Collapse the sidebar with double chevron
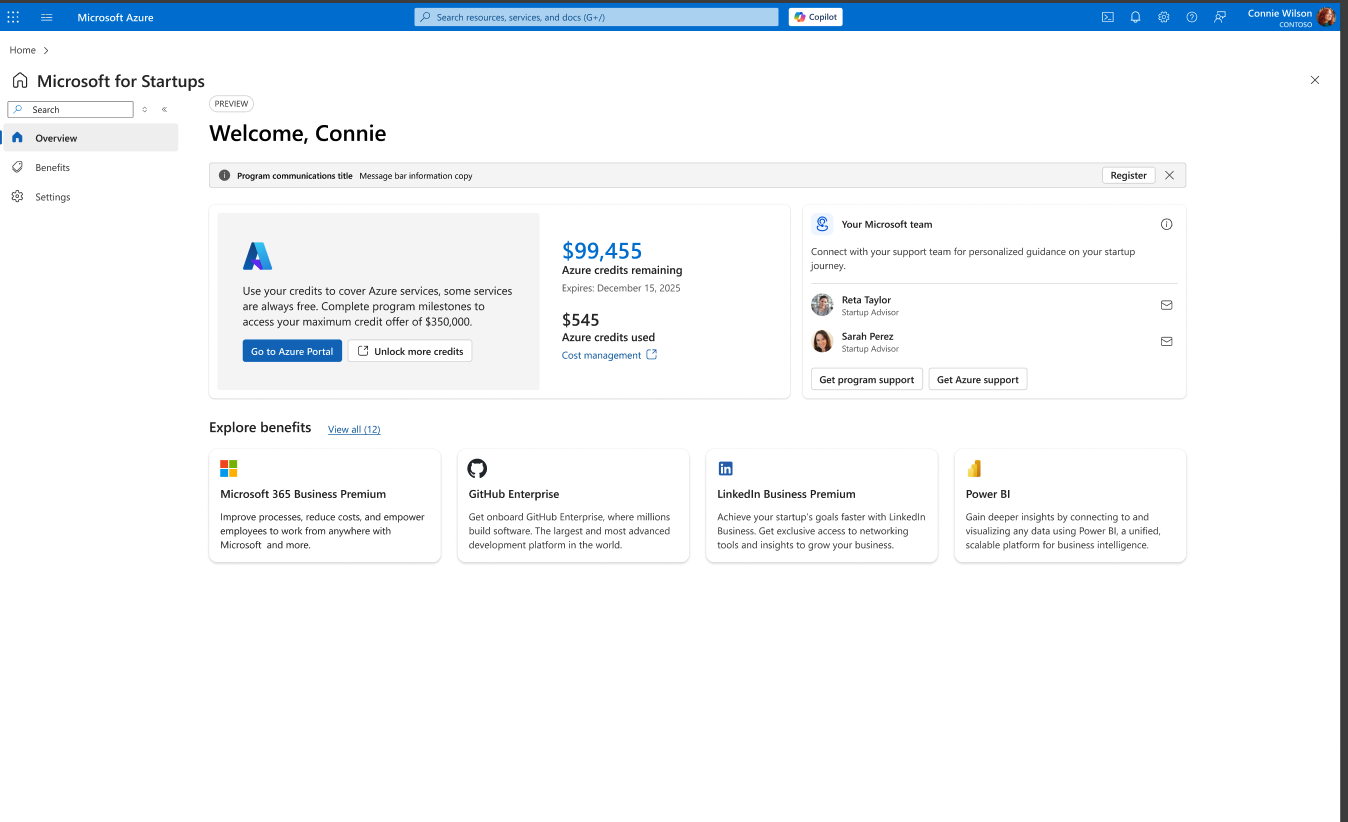This screenshot has height=822, width=1348. (164, 109)
